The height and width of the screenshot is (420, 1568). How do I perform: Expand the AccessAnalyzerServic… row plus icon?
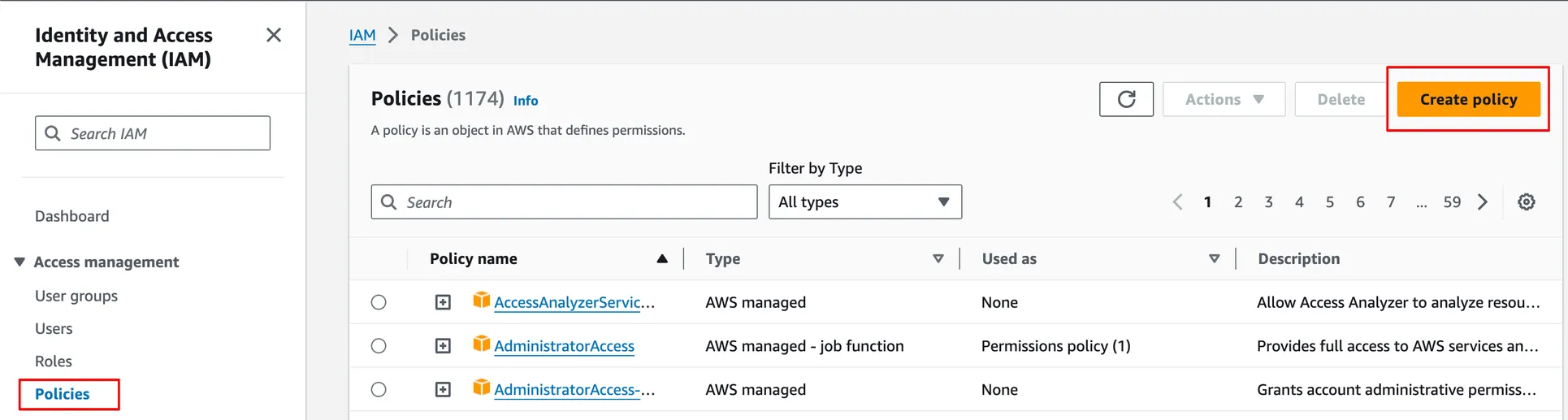[x=443, y=302]
